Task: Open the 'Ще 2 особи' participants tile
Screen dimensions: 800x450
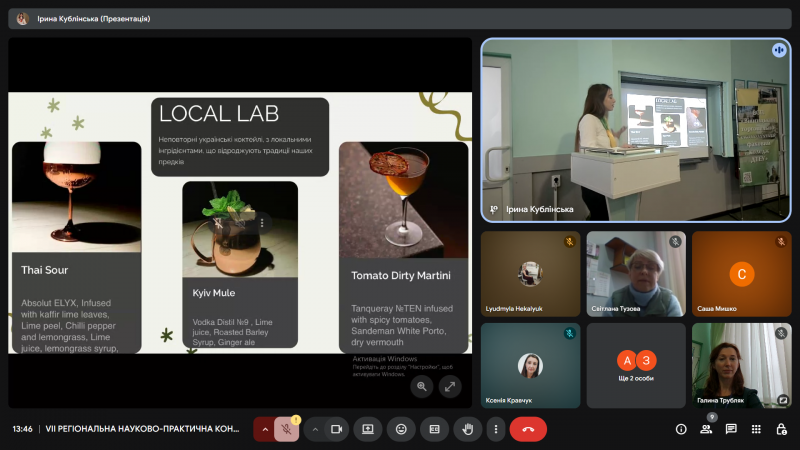Action: point(636,364)
